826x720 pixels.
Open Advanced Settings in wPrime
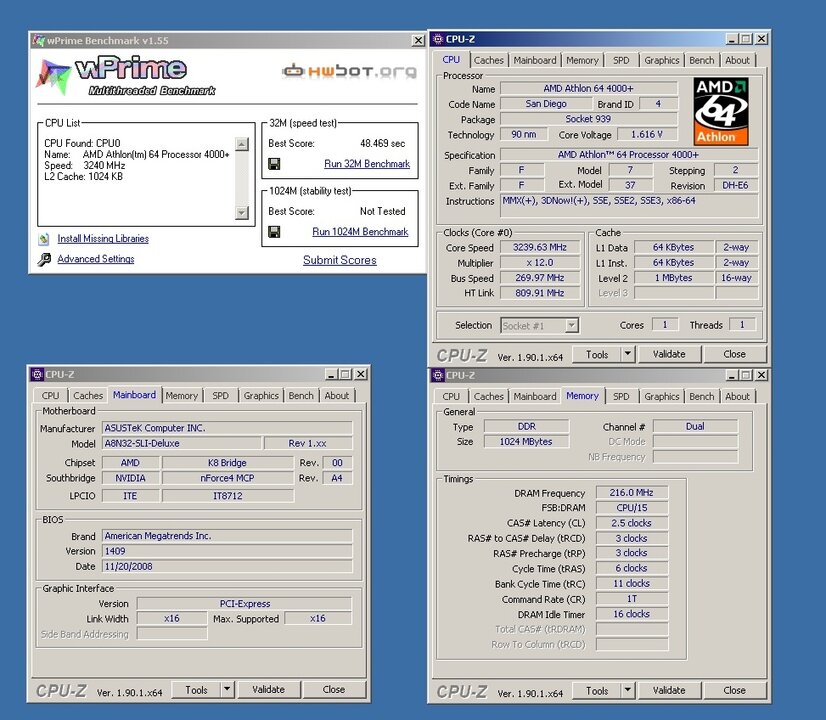(95, 259)
